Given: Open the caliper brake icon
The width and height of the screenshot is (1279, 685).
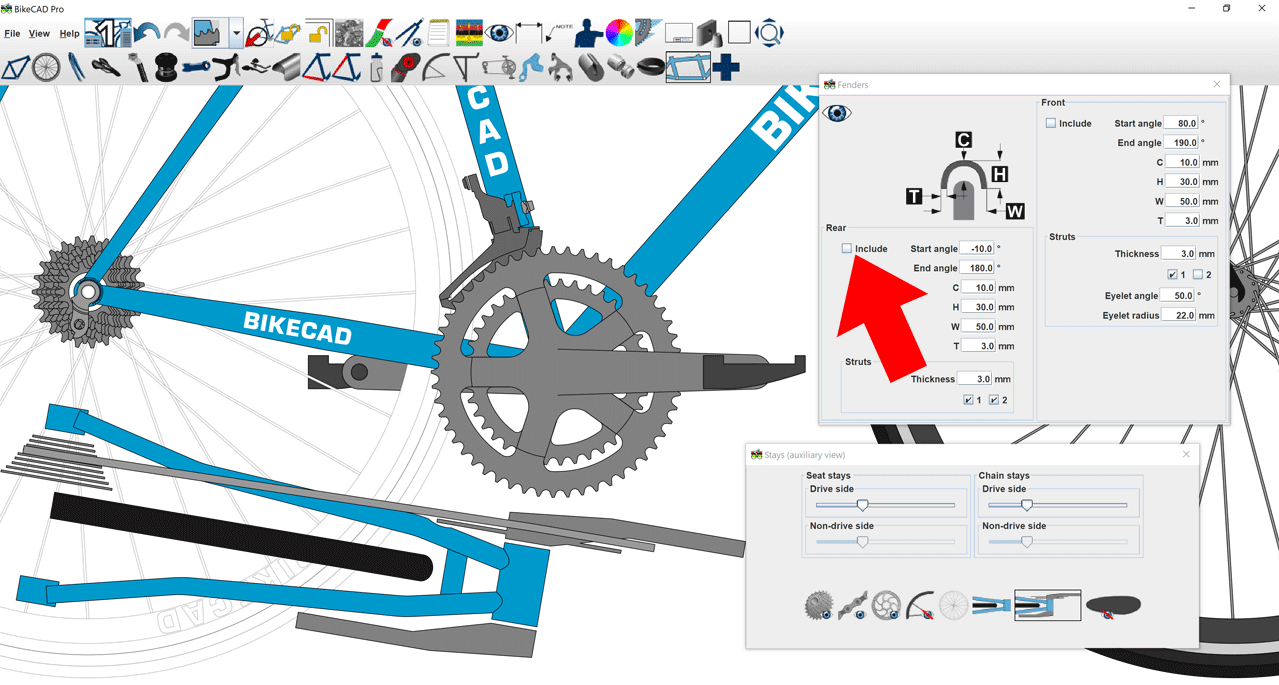Looking at the screenshot, I should (560, 67).
